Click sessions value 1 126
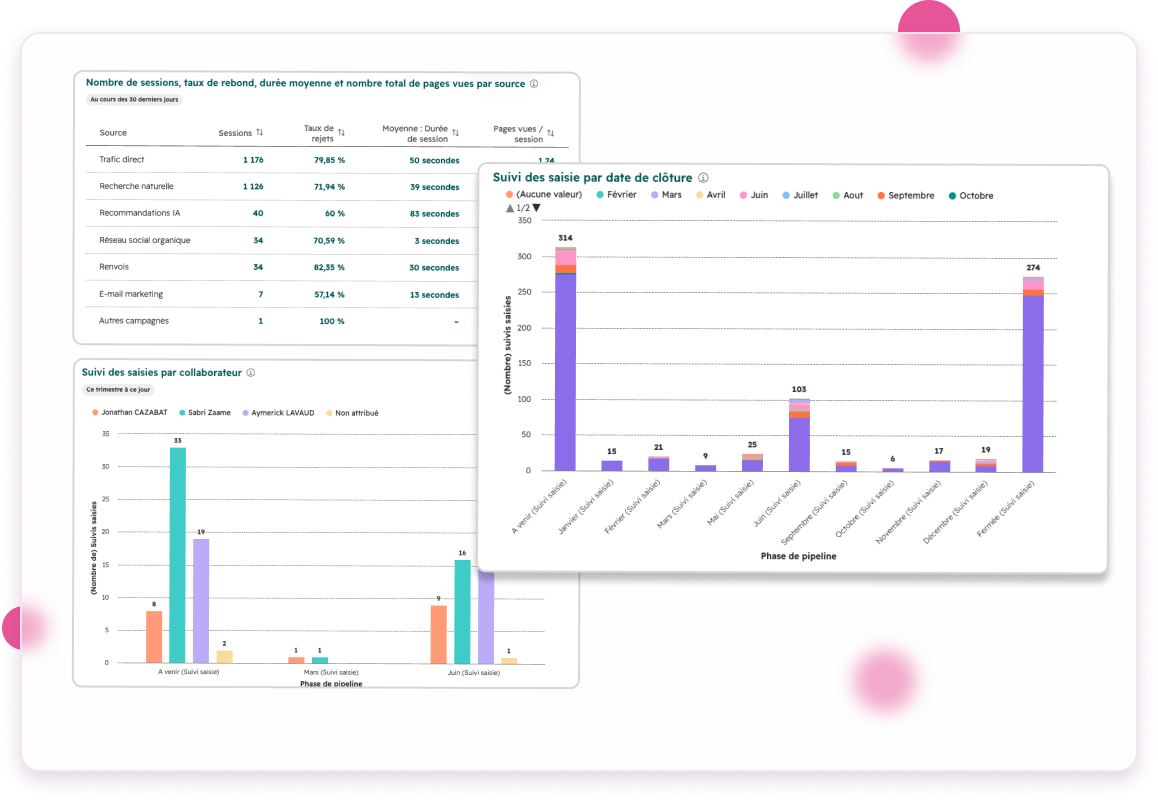1158x800 pixels. point(253,186)
